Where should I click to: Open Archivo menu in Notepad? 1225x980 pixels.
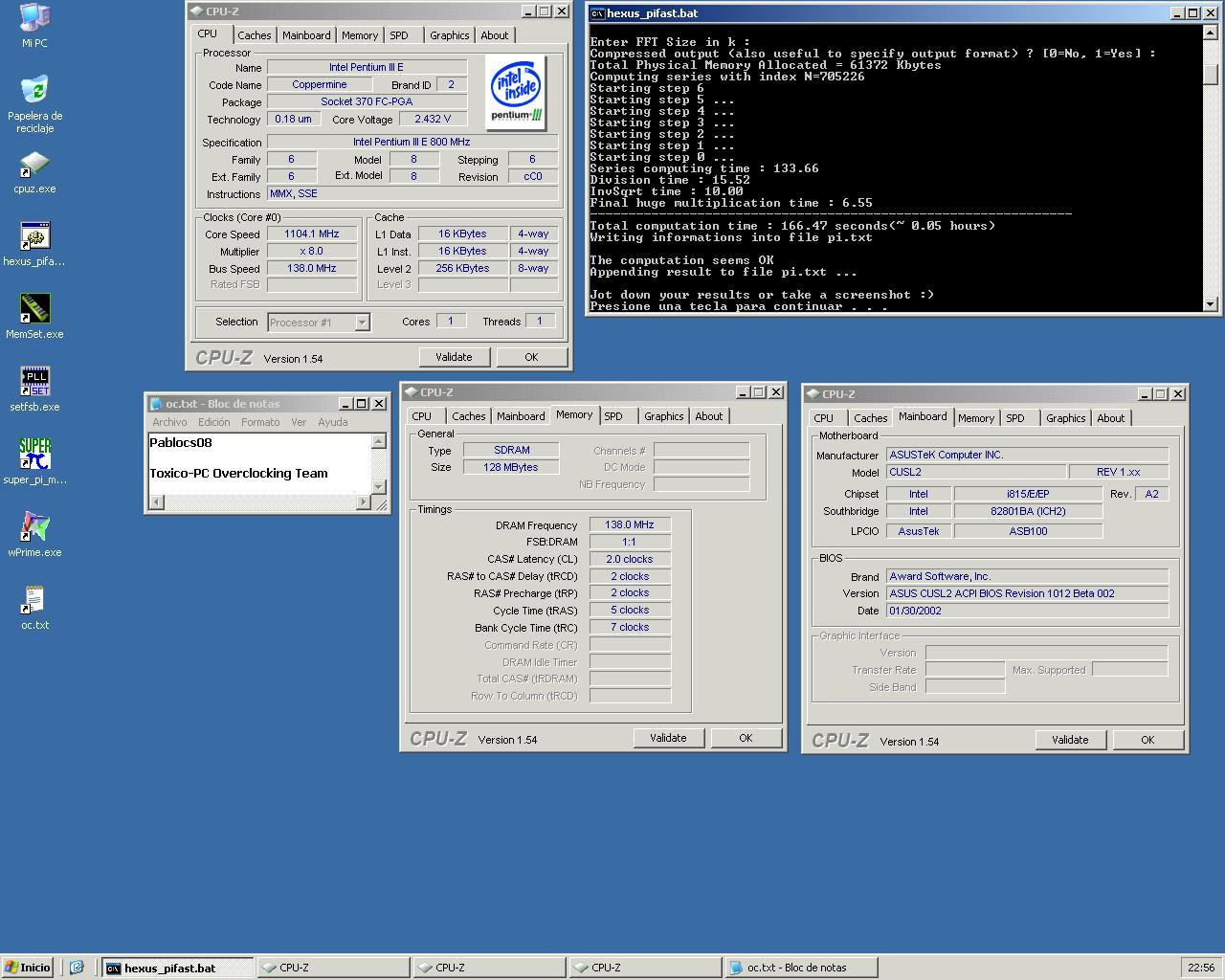169,422
